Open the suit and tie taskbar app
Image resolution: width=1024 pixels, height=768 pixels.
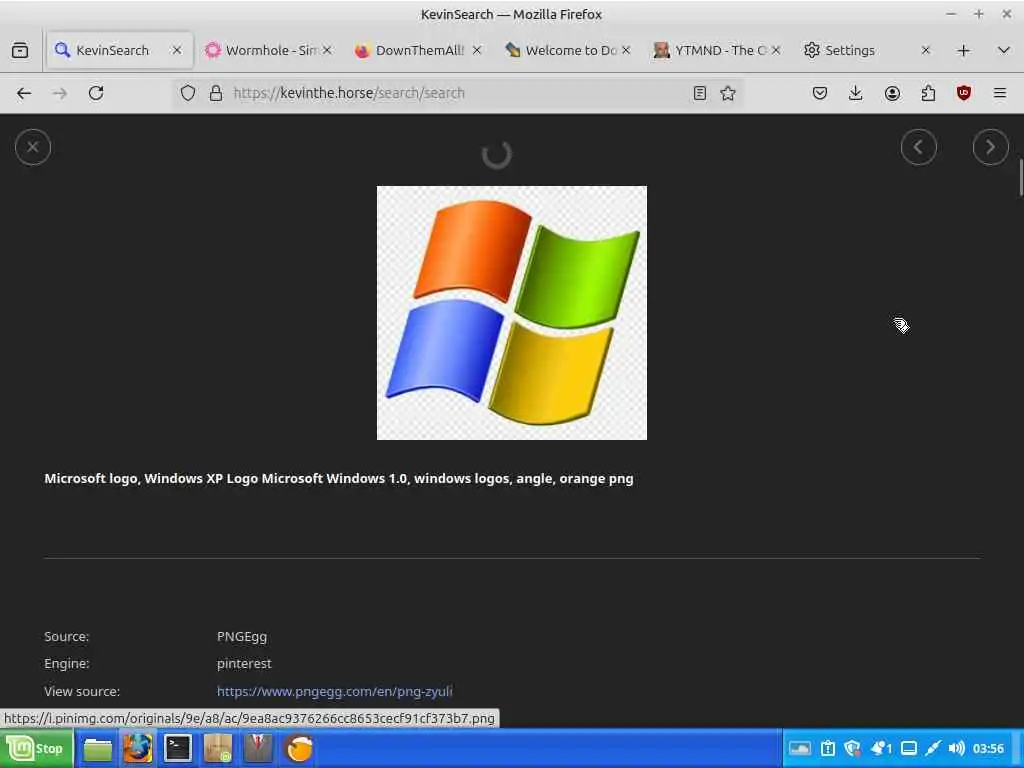(x=258, y=749)
